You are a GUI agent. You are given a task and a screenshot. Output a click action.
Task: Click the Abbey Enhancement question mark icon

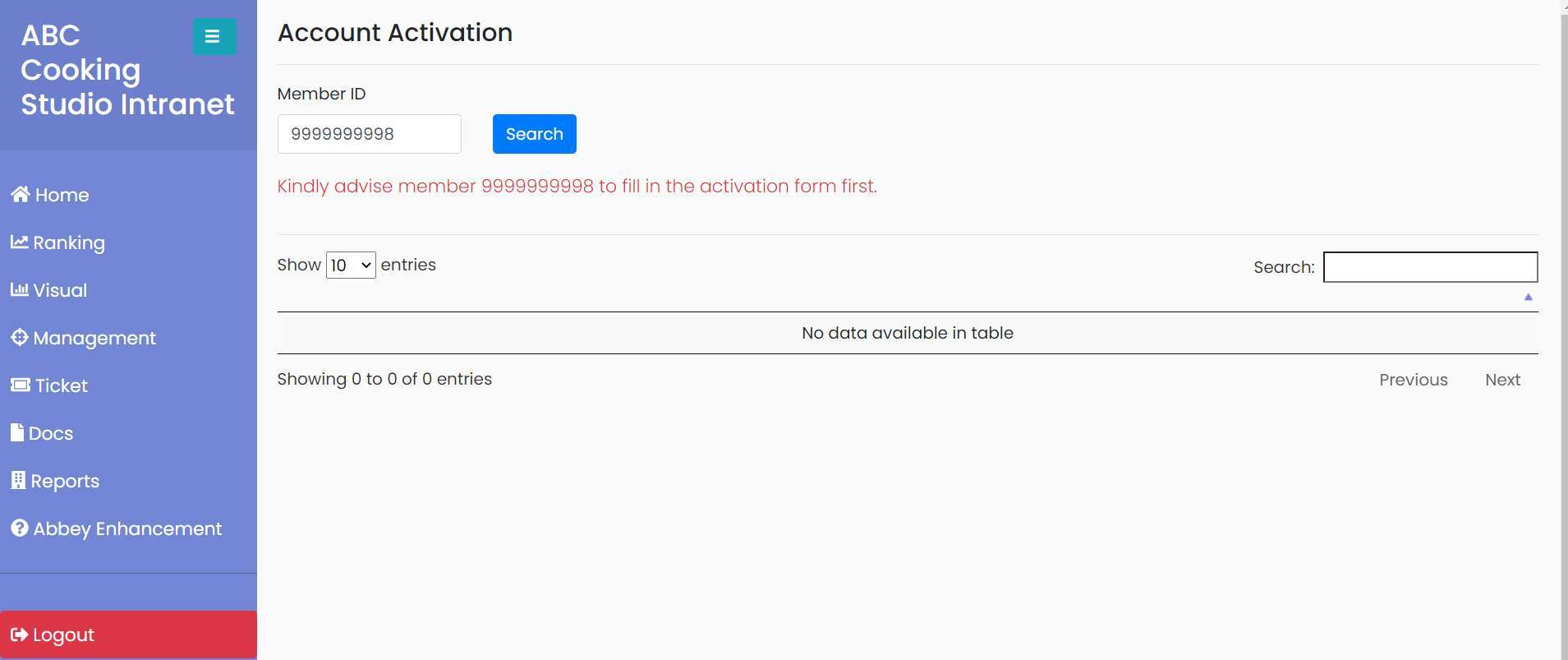pos(20,528)
